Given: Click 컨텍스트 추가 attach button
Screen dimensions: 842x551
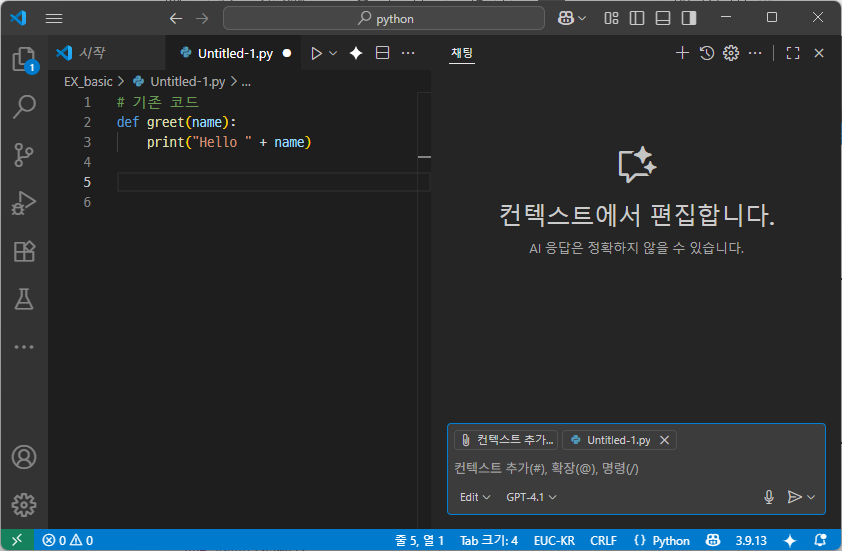Looking at the screenshot, I should (506, 440).
